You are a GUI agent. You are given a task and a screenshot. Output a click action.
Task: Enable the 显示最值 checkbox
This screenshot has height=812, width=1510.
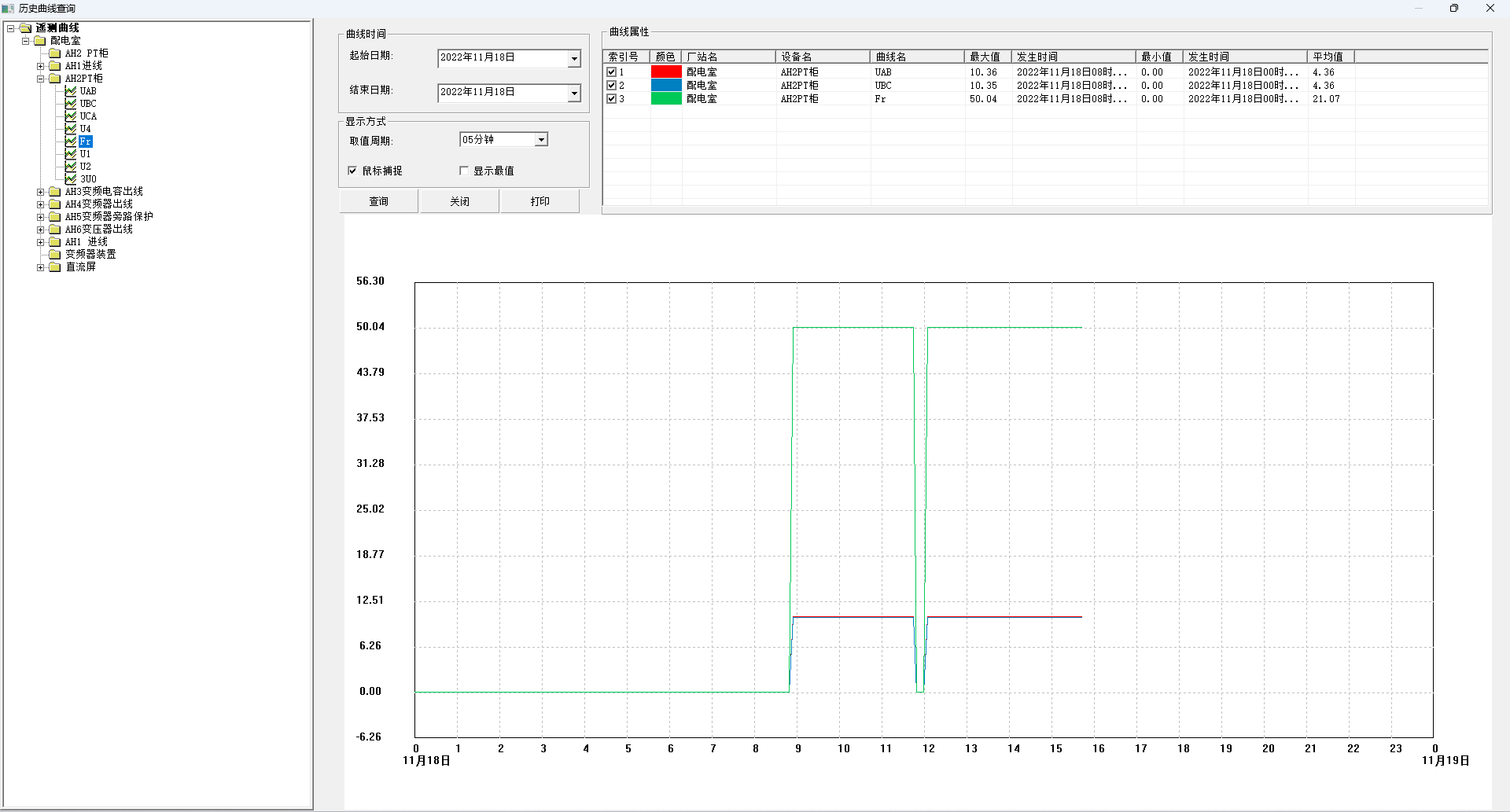click(464, 171)
